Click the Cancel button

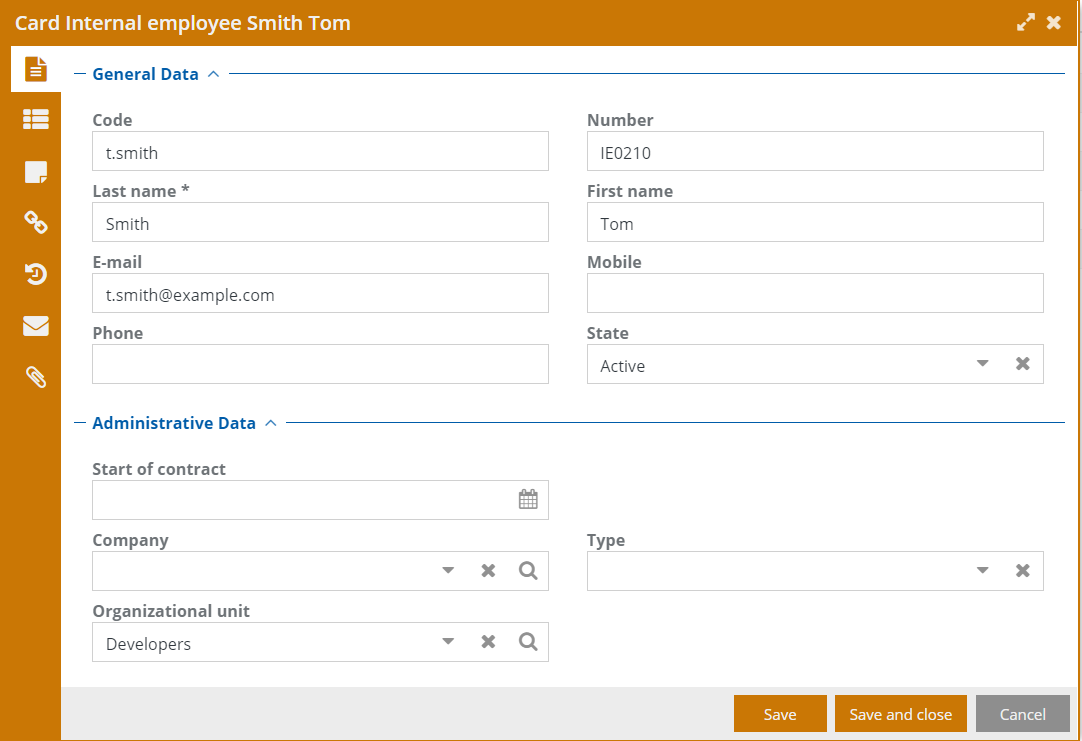[1023, 714]
